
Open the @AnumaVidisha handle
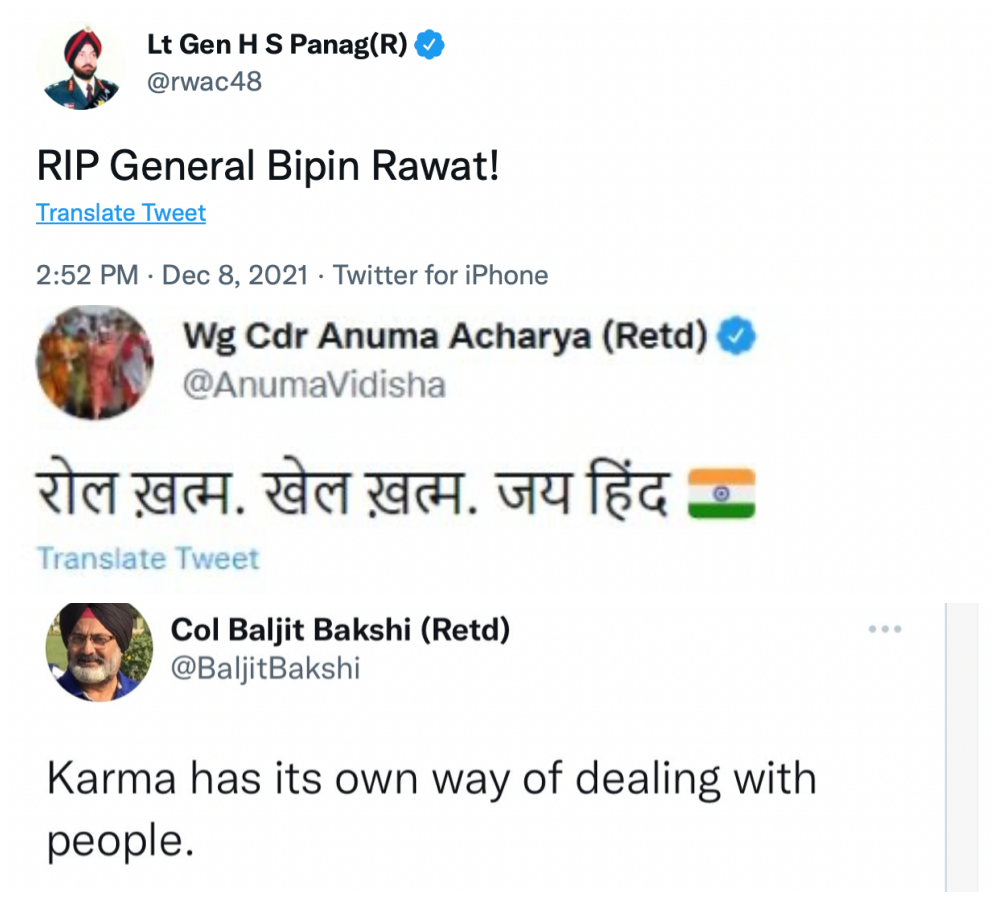313,385
